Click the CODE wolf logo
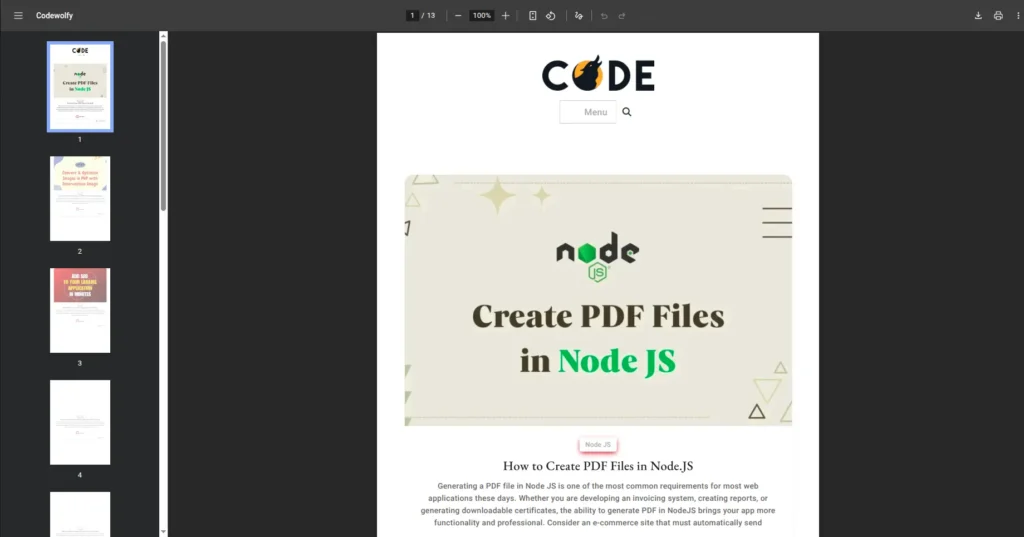The width and height of the screenshot is (1024, 537). [x=598, y=74]
